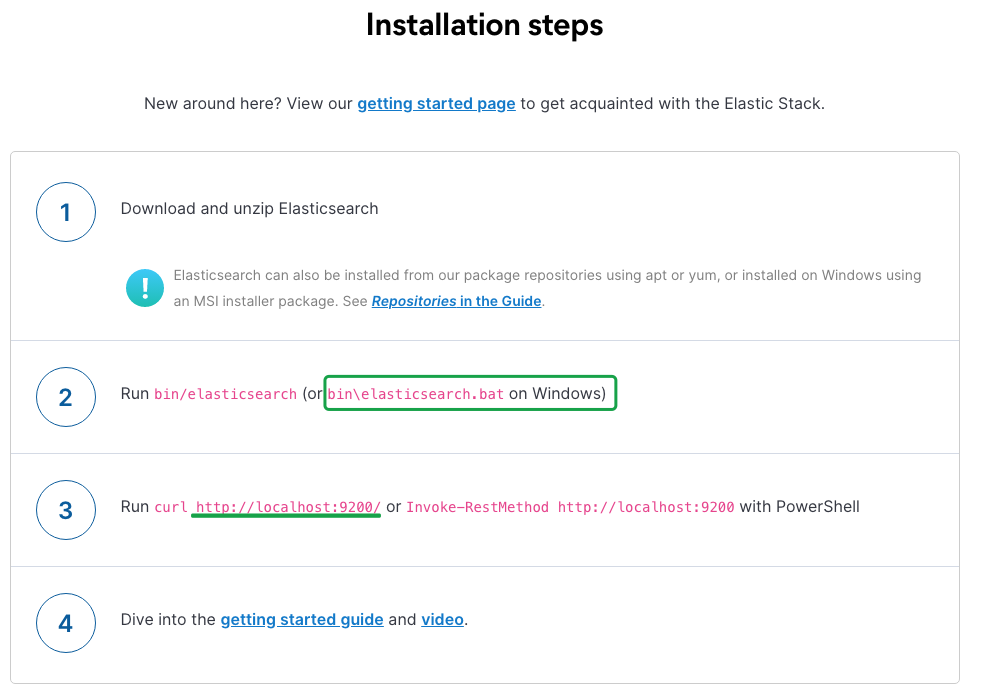
Task: Click the Installation steps heading
Action: coord(484,24)
